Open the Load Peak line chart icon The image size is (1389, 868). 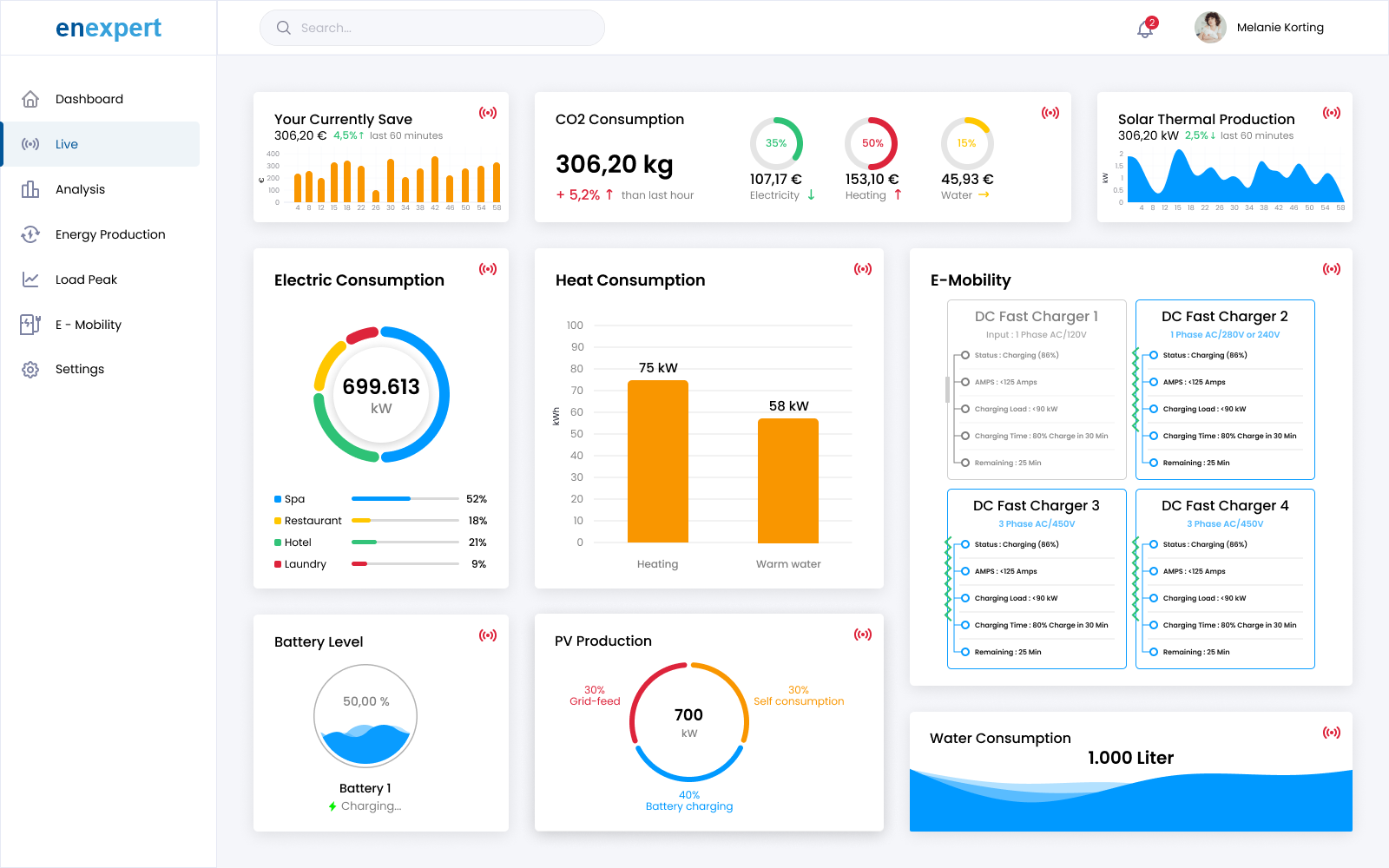click(x=30, y=279)
